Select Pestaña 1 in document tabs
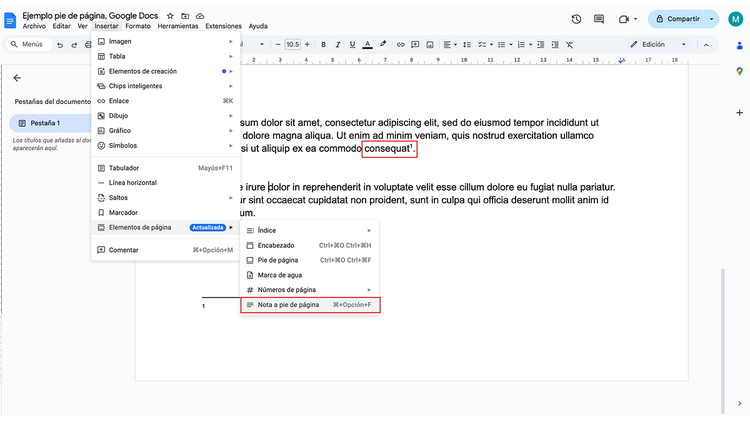Screen dimensions: 750x422 click(50, 123)
